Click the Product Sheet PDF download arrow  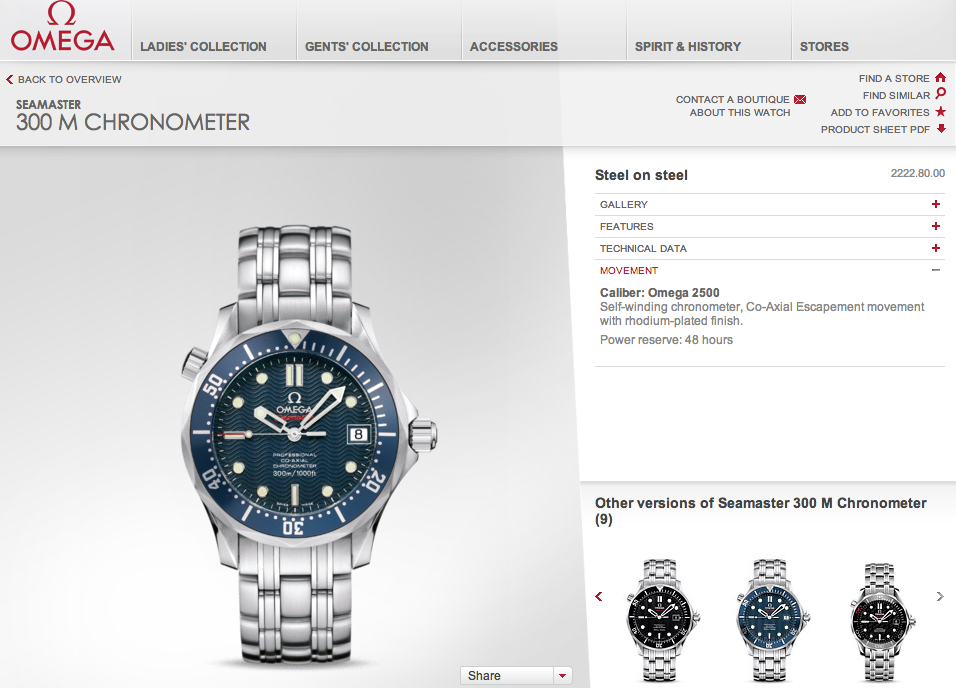tap(941, 129)
